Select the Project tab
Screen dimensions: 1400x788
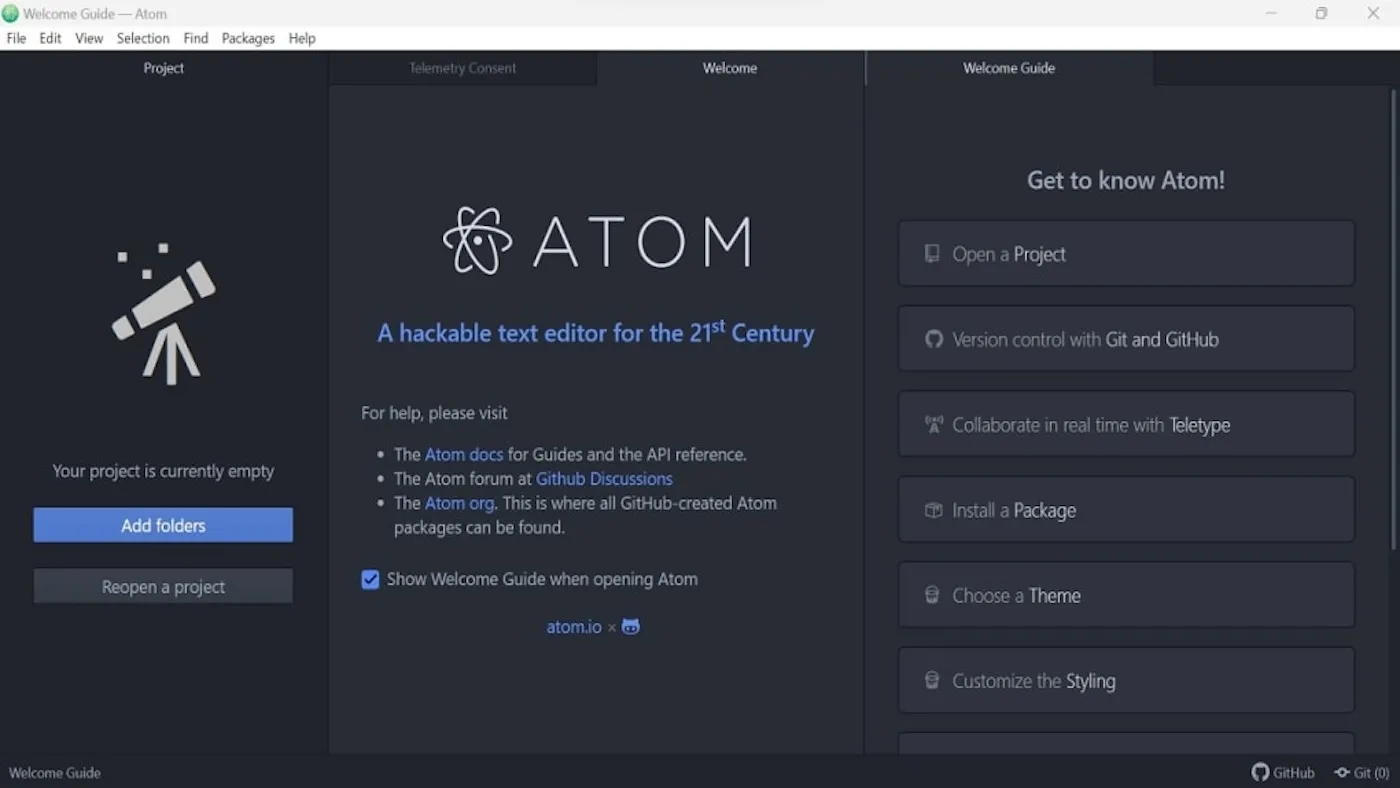point(163,68)
